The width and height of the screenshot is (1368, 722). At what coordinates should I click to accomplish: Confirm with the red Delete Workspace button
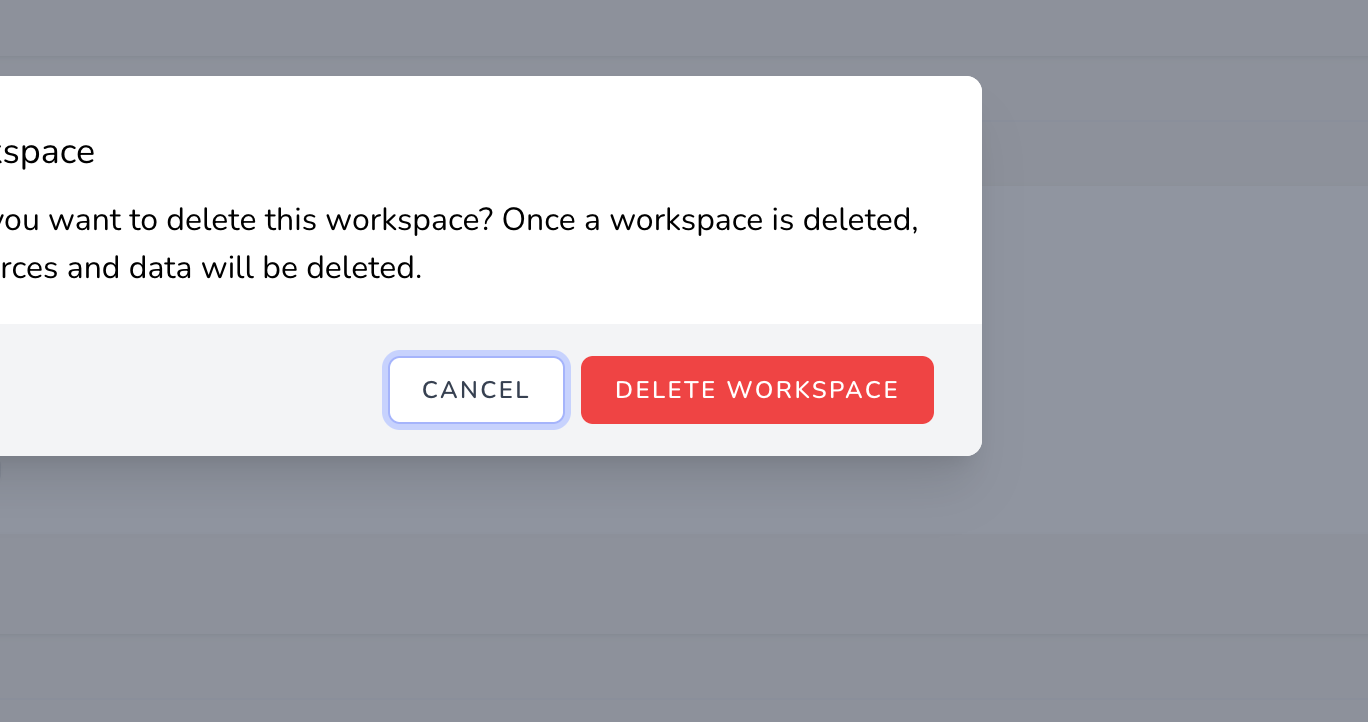pyautogui.click(x=757, y=390)
